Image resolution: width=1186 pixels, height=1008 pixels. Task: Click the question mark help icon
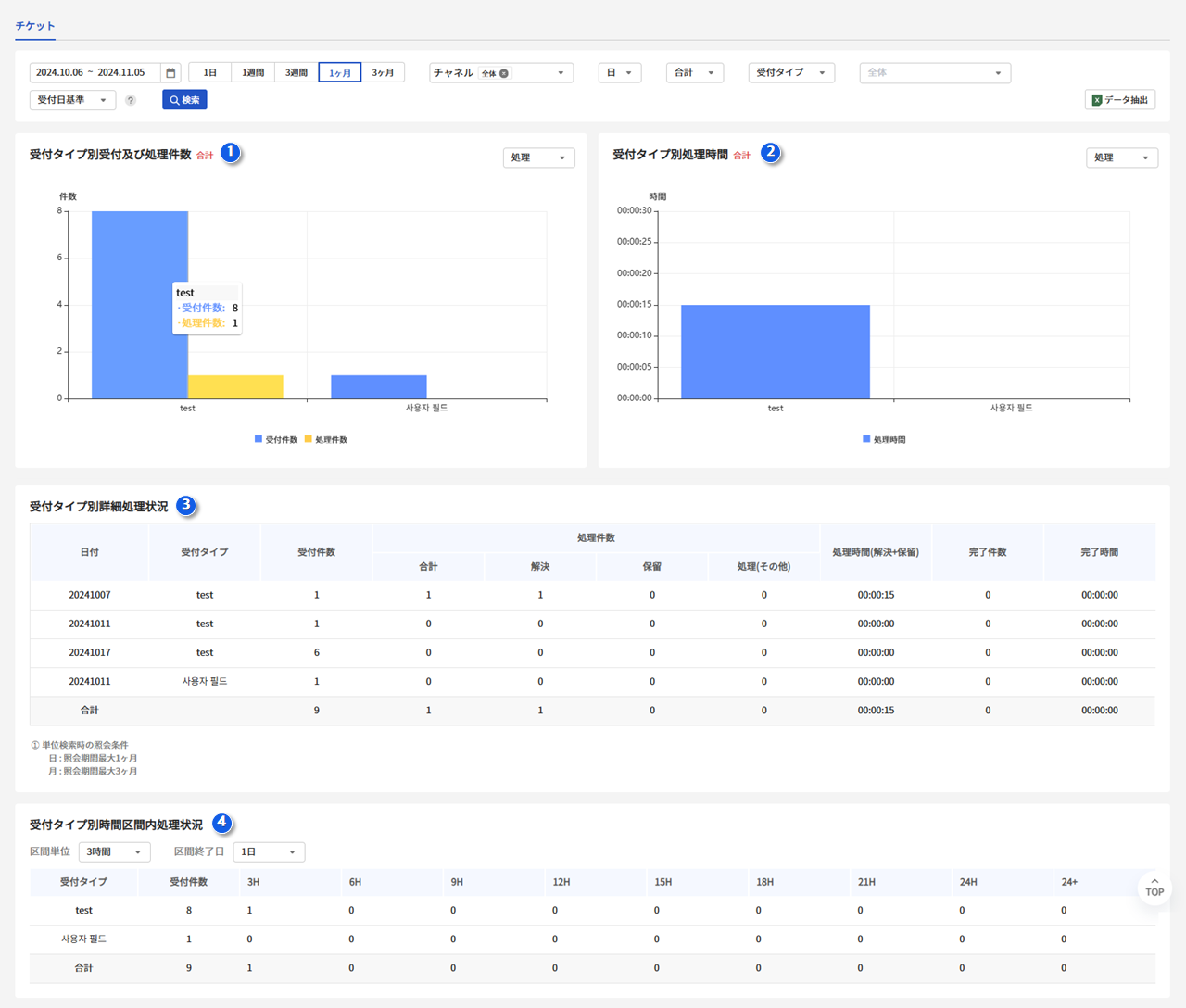(x=131, y=100)
